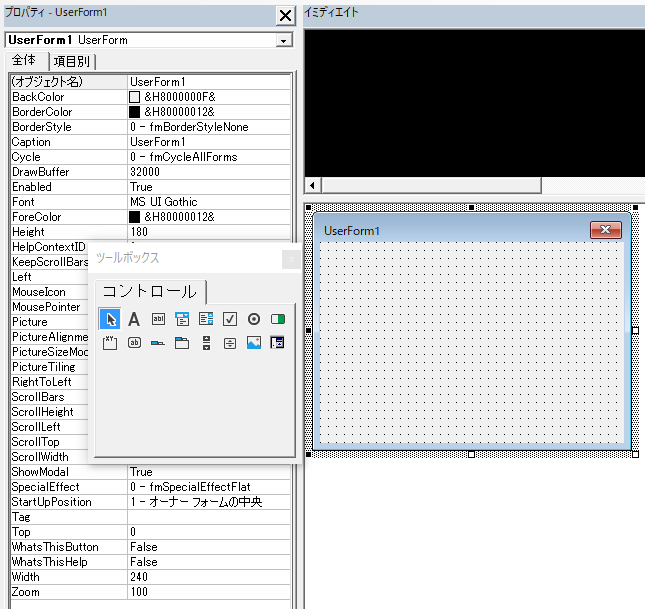
Task: Click the BorderColor black swatch
Action: coord(135,112)
